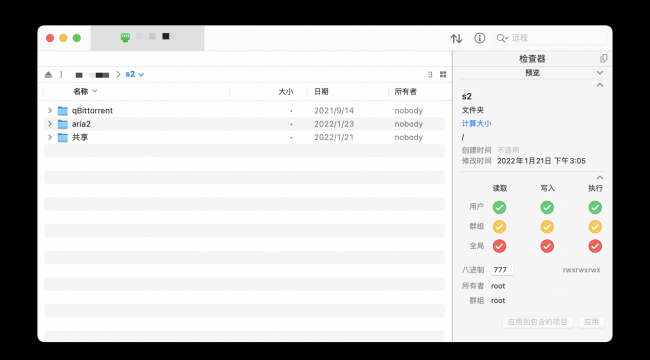Open the 预览 section dropdown chevron

pyautogui.click(x=600, y=73)
